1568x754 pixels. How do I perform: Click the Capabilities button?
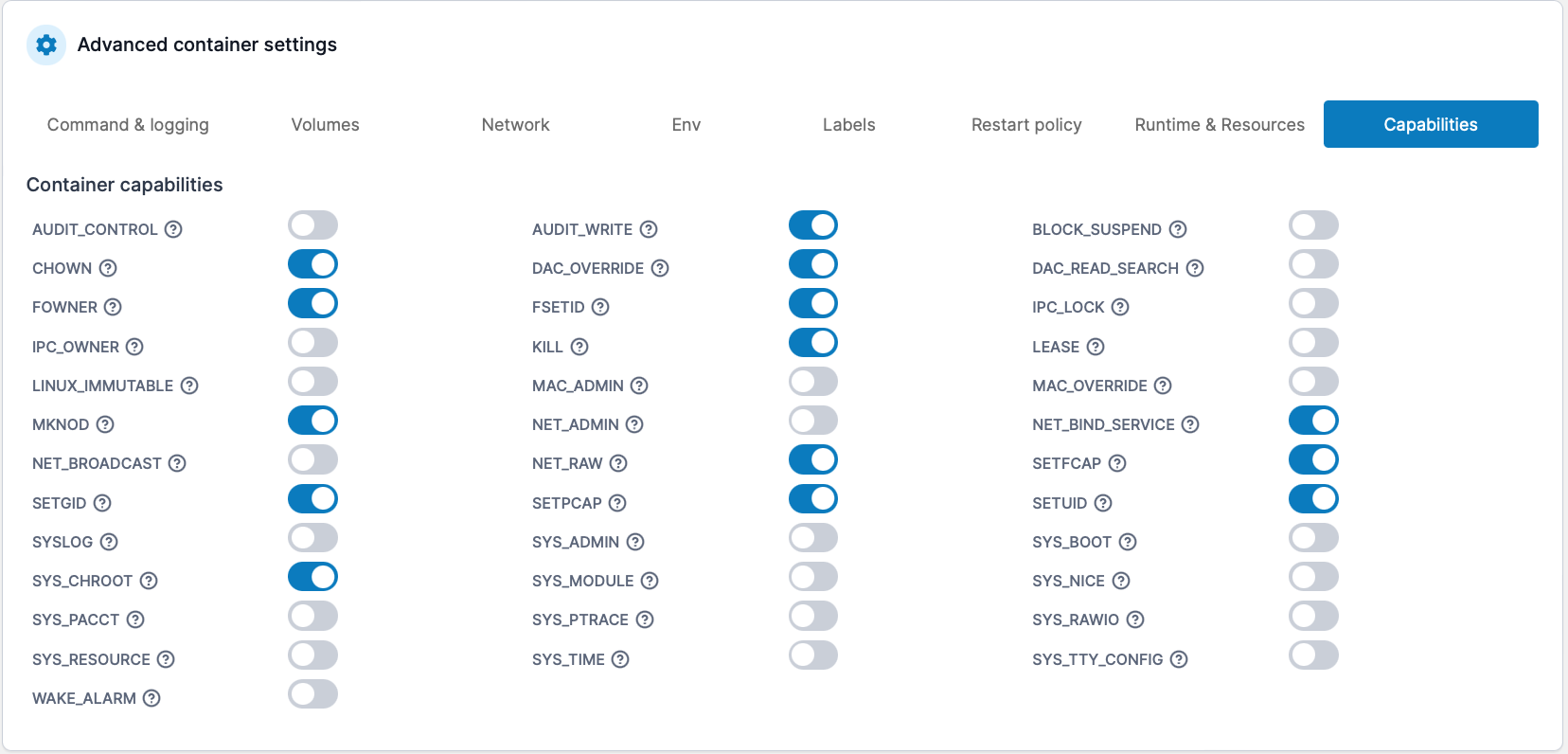[x=1430, y=124]
